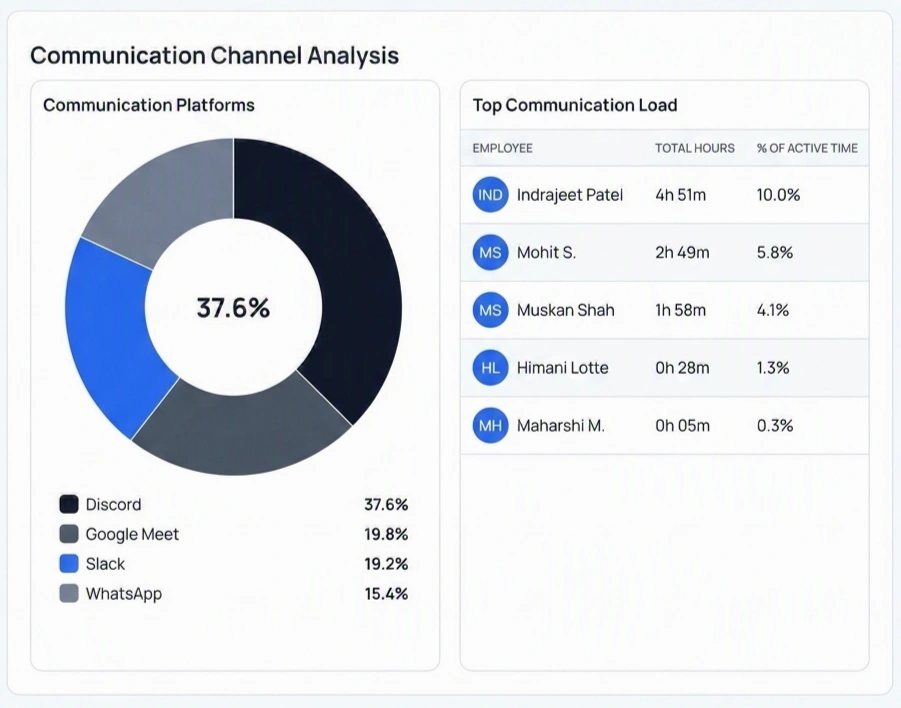Click the 19.2% Slack percentage
Image resolution: width=901 pixels, height=708 pixels.
pos(386,564)
